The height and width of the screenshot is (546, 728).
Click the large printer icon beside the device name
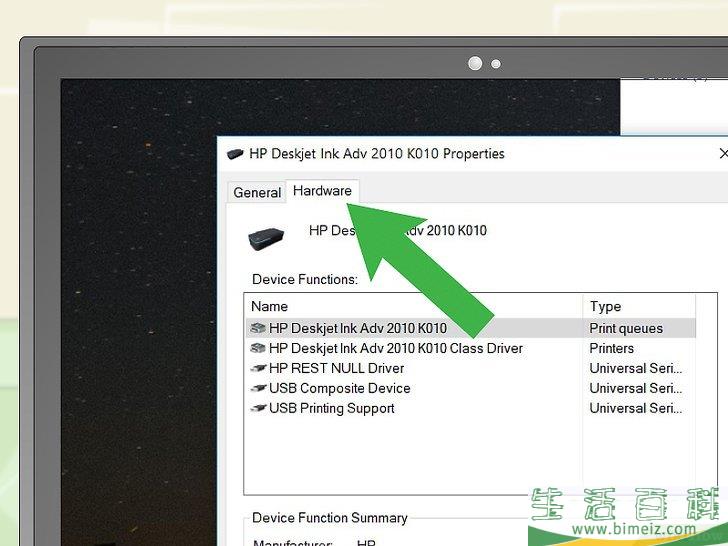tap(266, 238)
